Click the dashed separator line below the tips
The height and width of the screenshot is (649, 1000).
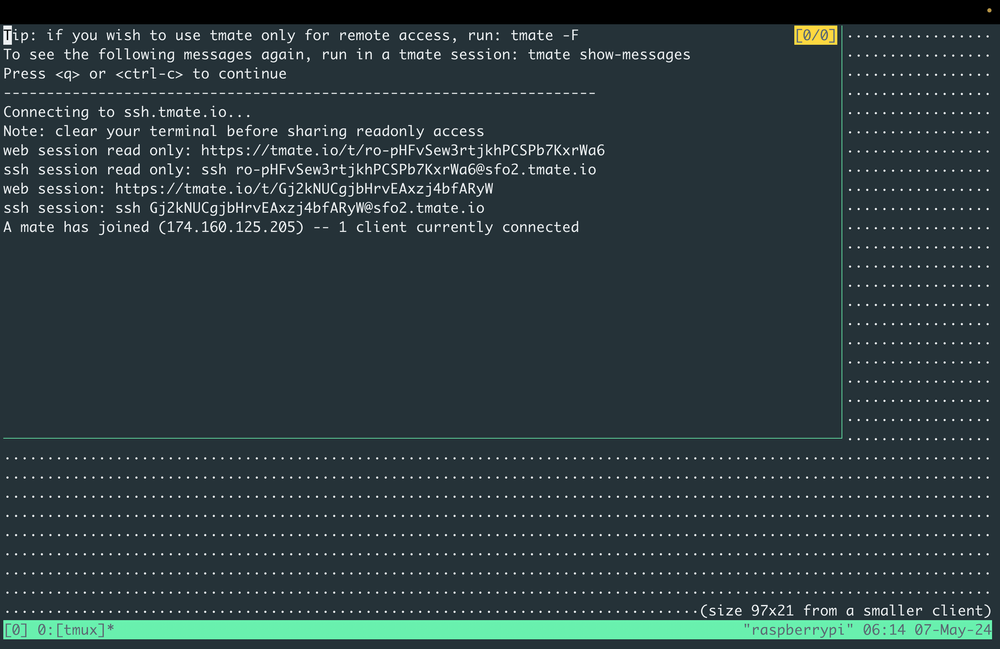(x=300, y=92)
